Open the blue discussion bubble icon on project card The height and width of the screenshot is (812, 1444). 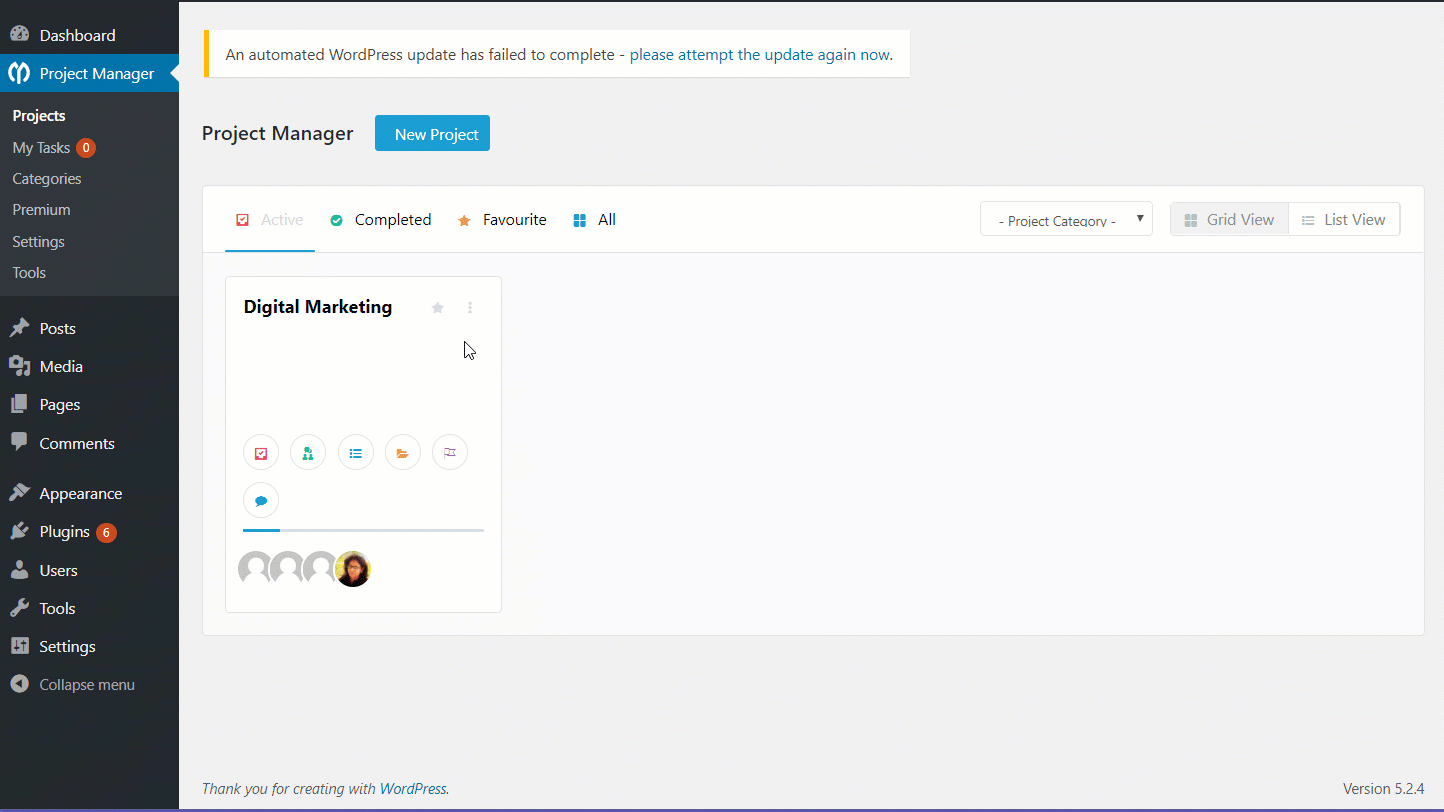tap(261, 501)
